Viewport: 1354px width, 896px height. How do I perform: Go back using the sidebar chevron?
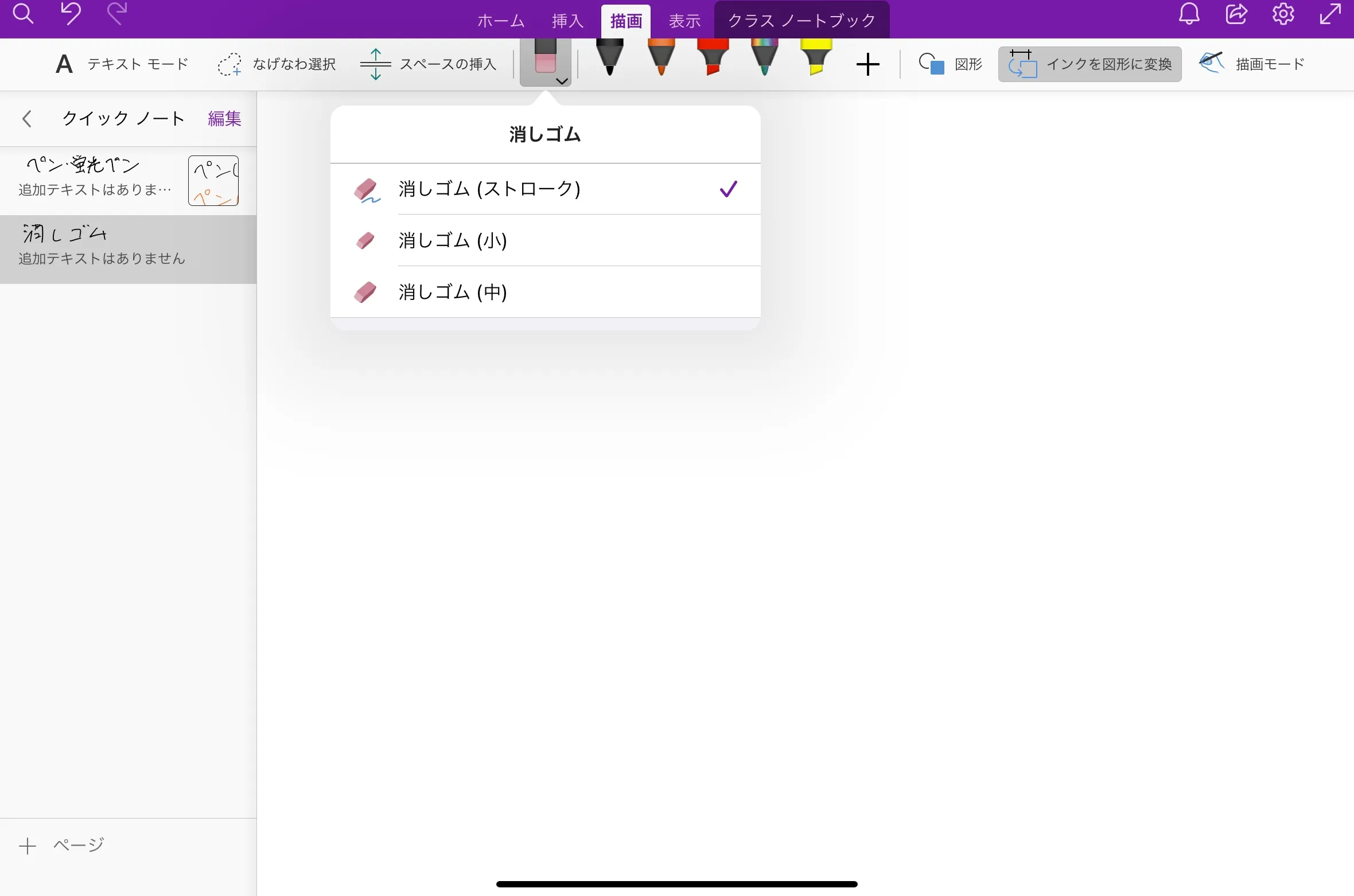point(26,119)
